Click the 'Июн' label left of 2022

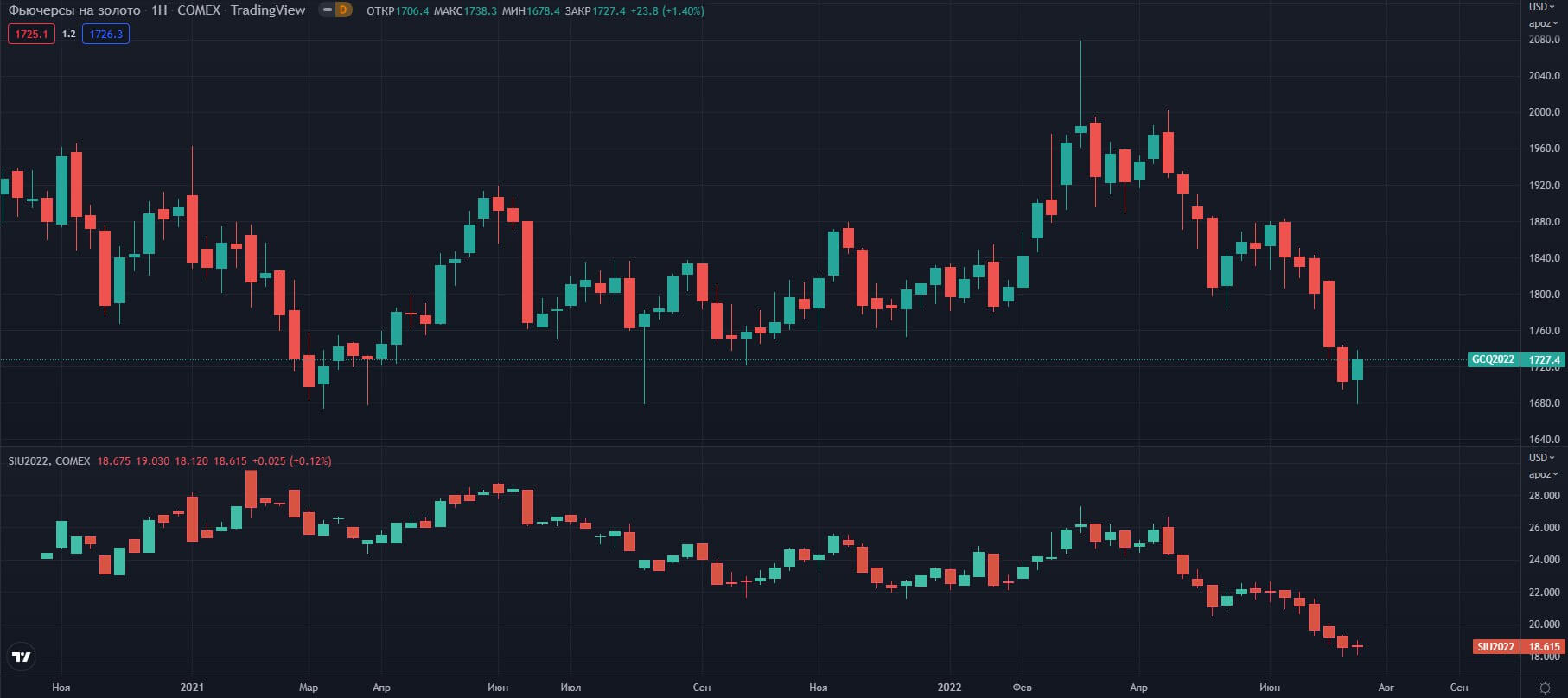coord(498,688)
